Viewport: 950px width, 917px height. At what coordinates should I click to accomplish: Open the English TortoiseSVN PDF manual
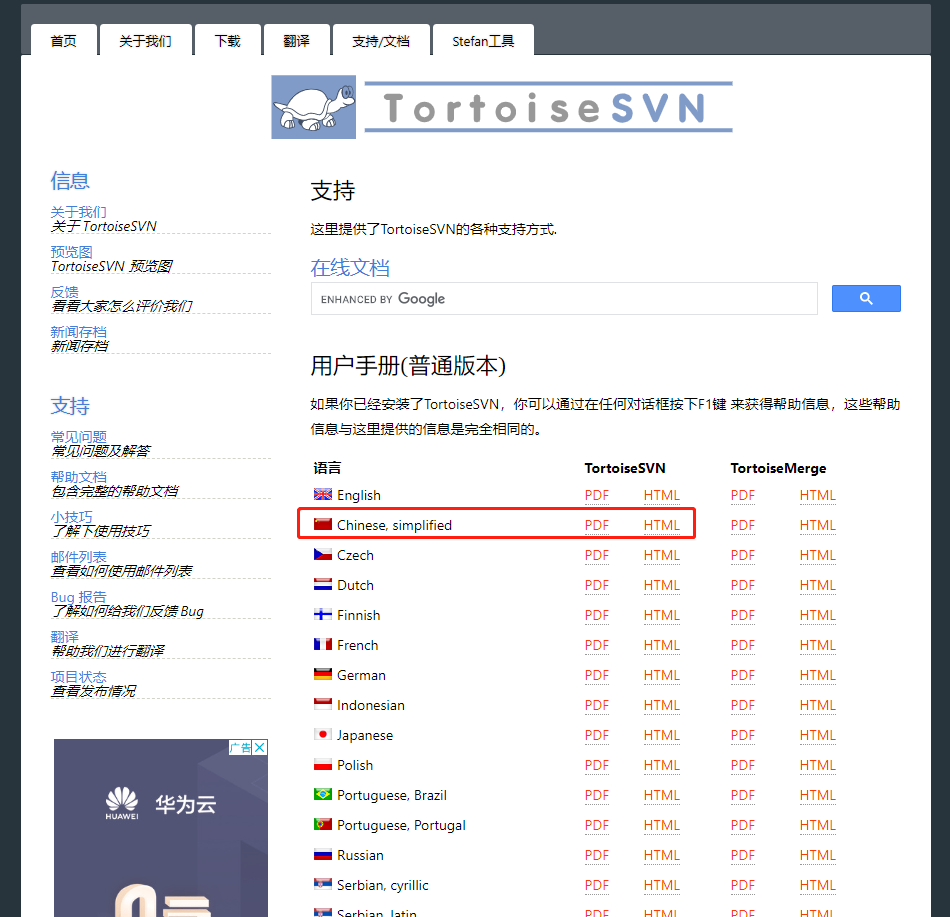pyautogui.click(x=596, y=494)
